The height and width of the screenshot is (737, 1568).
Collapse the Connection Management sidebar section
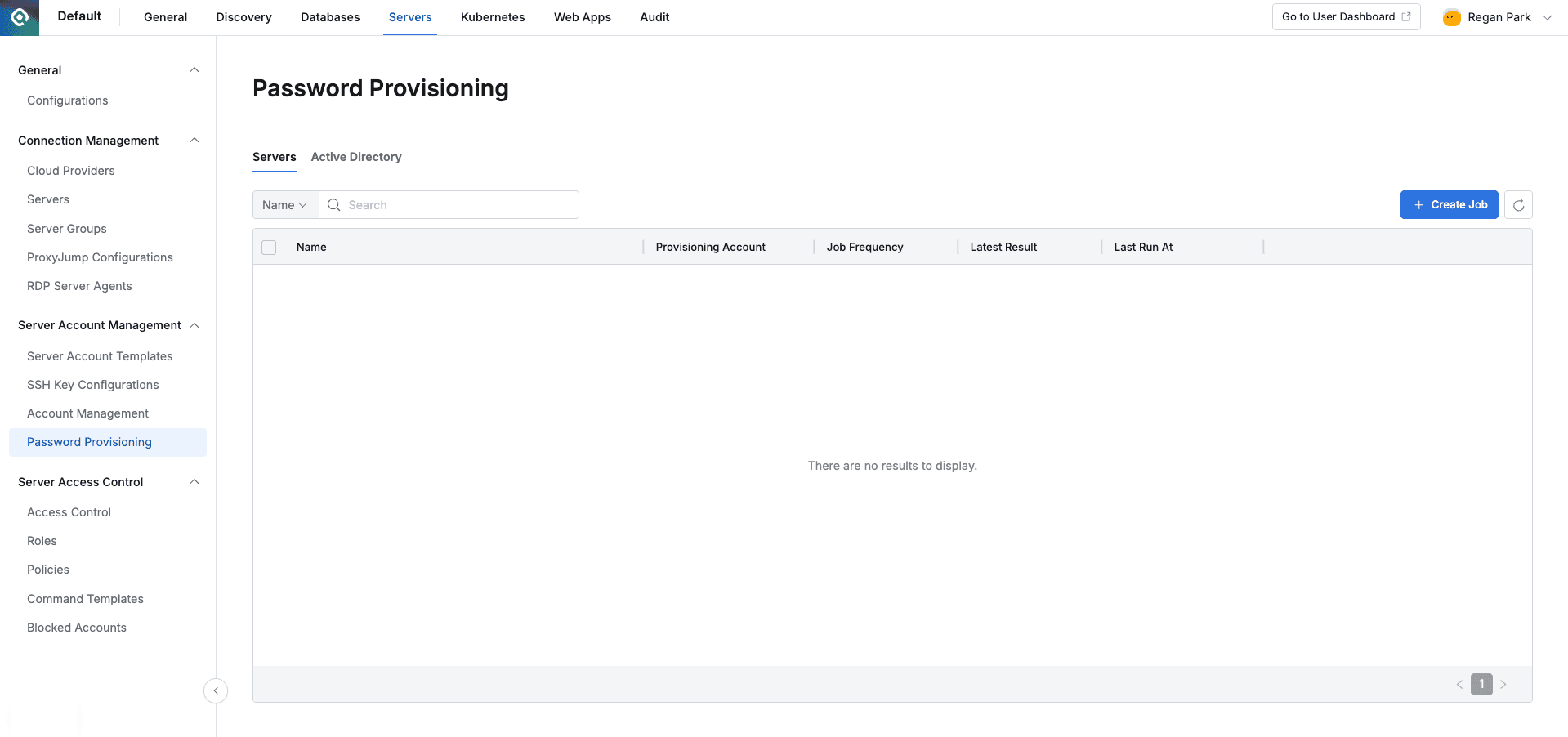pyautogui.click(x=194, y=140)
